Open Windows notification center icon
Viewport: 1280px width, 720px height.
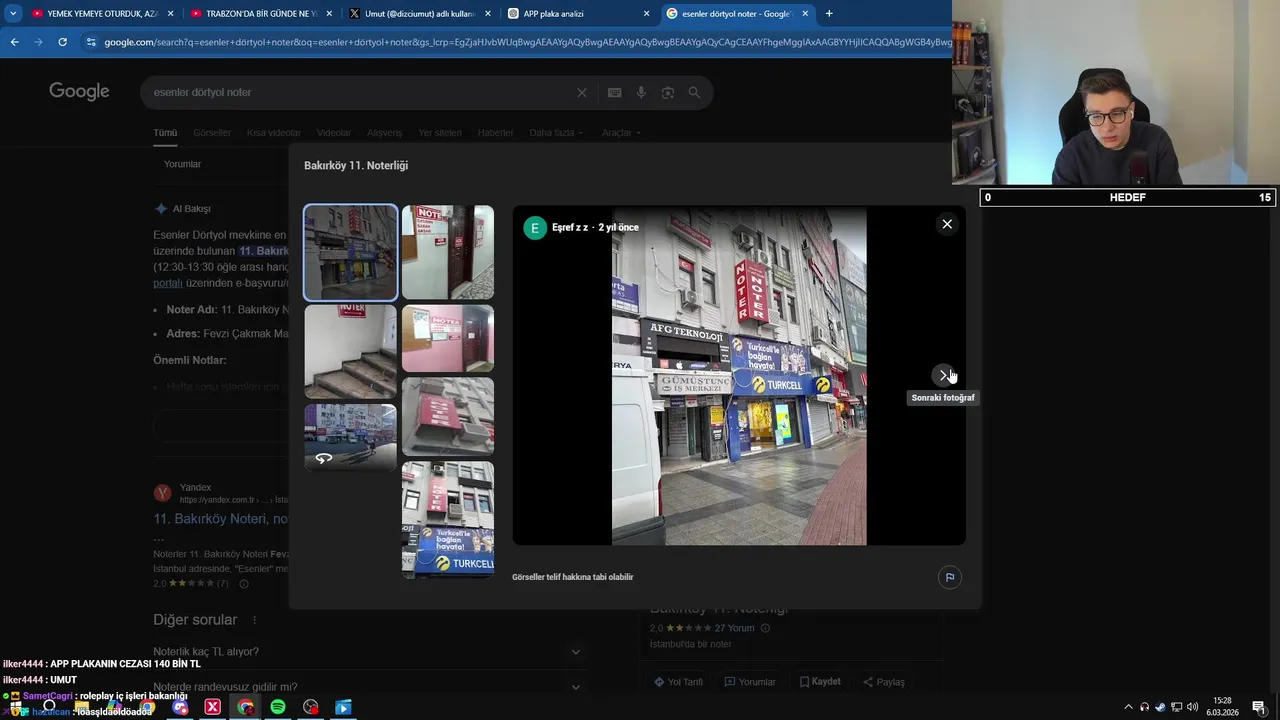1259,707
